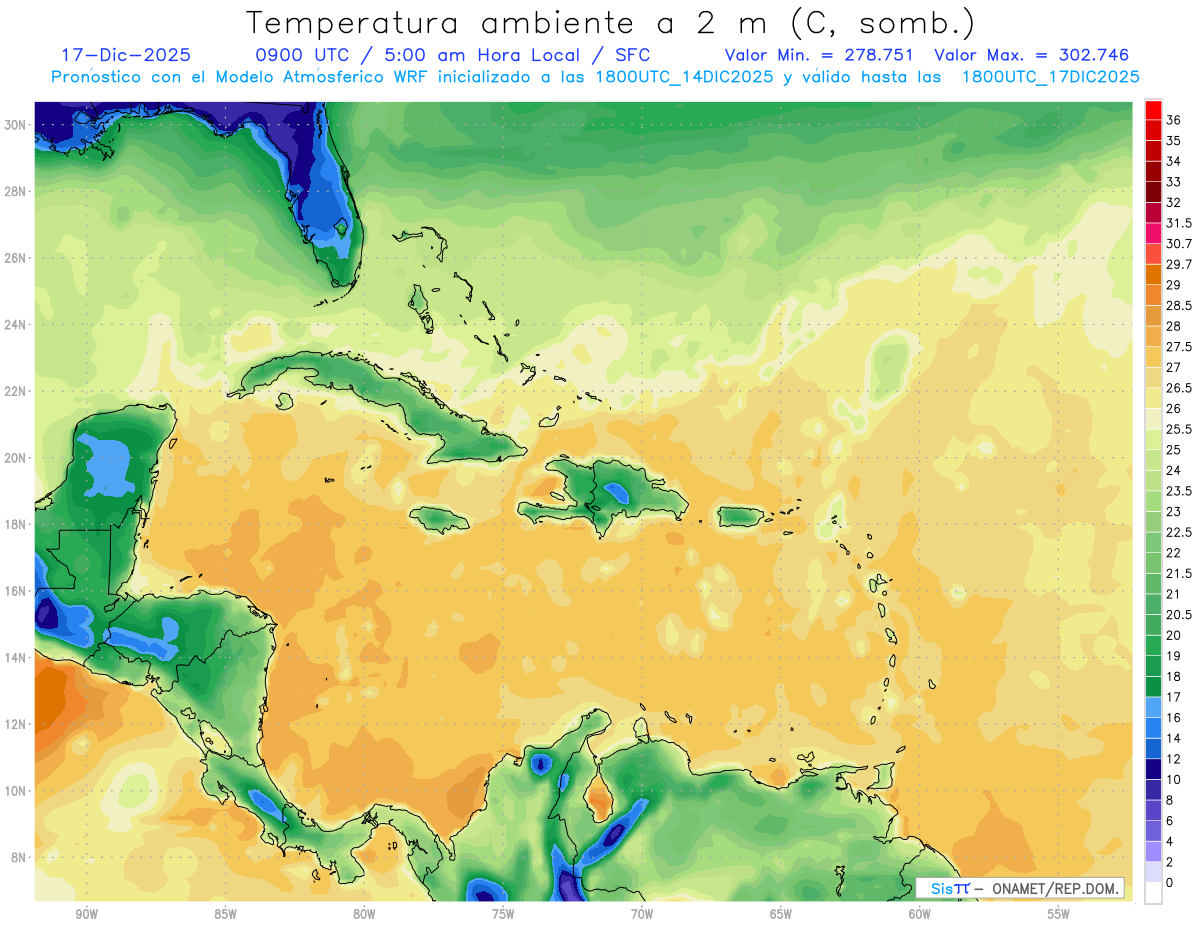Click '0900 UTC / 5:00 am Hora Local / SFC'
The height and width of the screenshot is (927, 1200).
(452, 55)
